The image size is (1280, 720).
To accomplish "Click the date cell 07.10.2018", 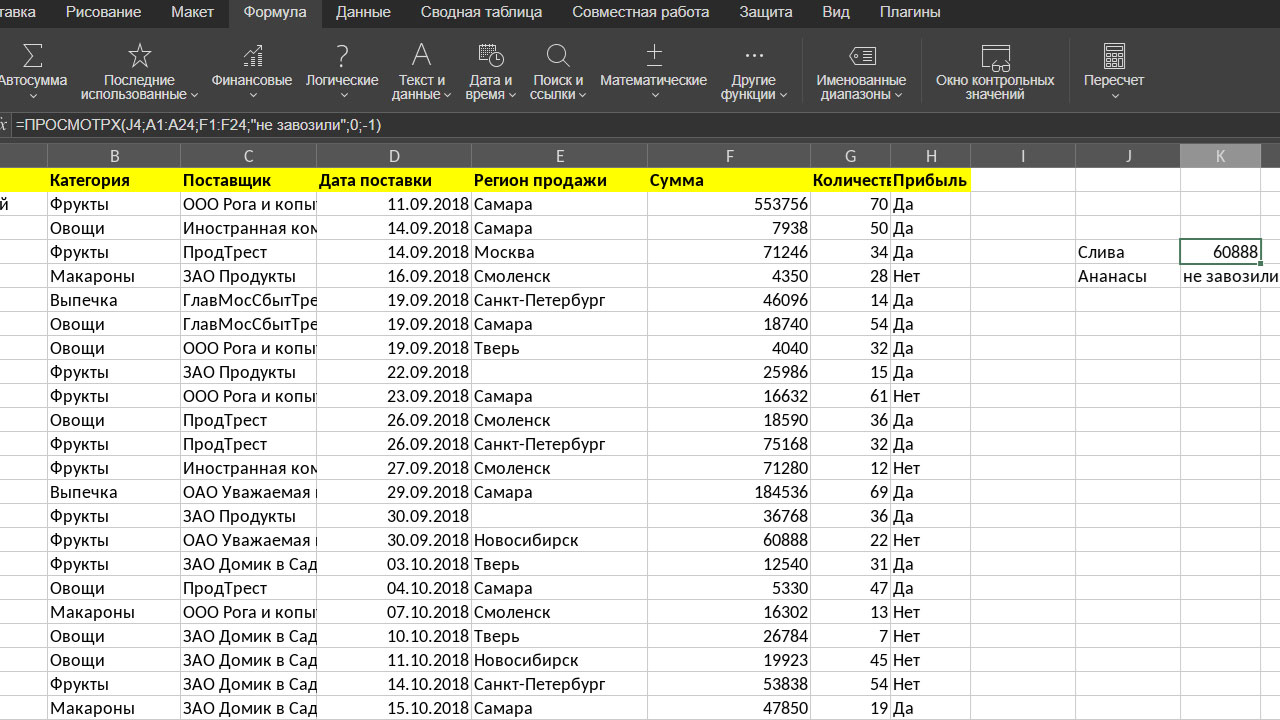I will pos(394,612).
